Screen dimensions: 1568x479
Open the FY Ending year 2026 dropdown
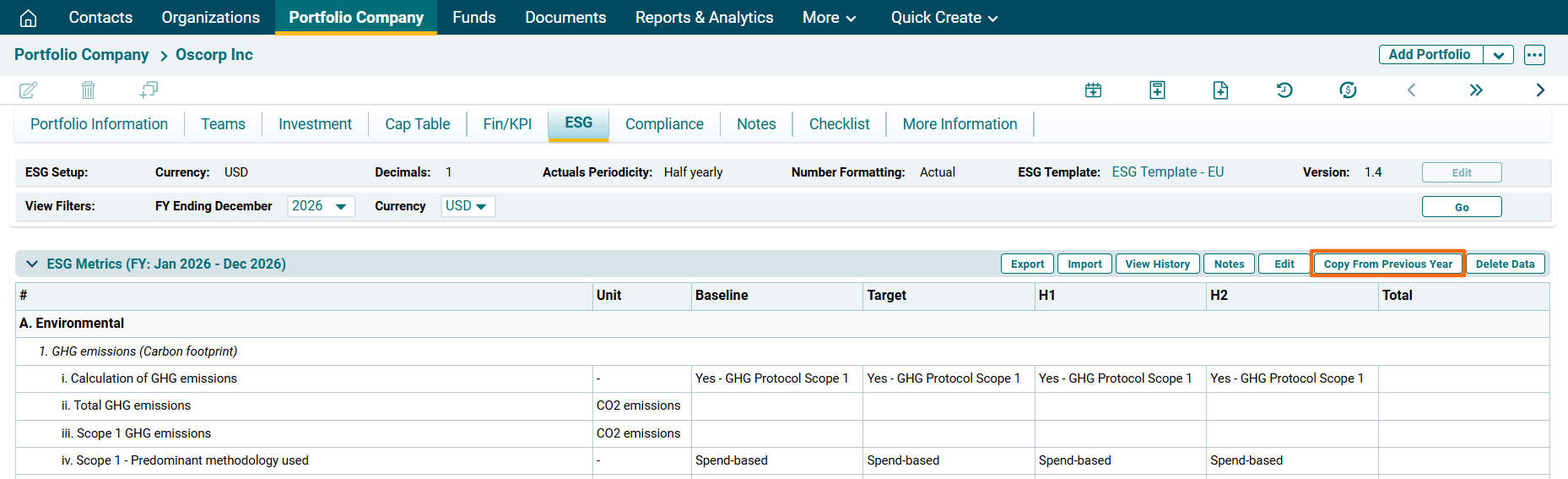[321, 206]
